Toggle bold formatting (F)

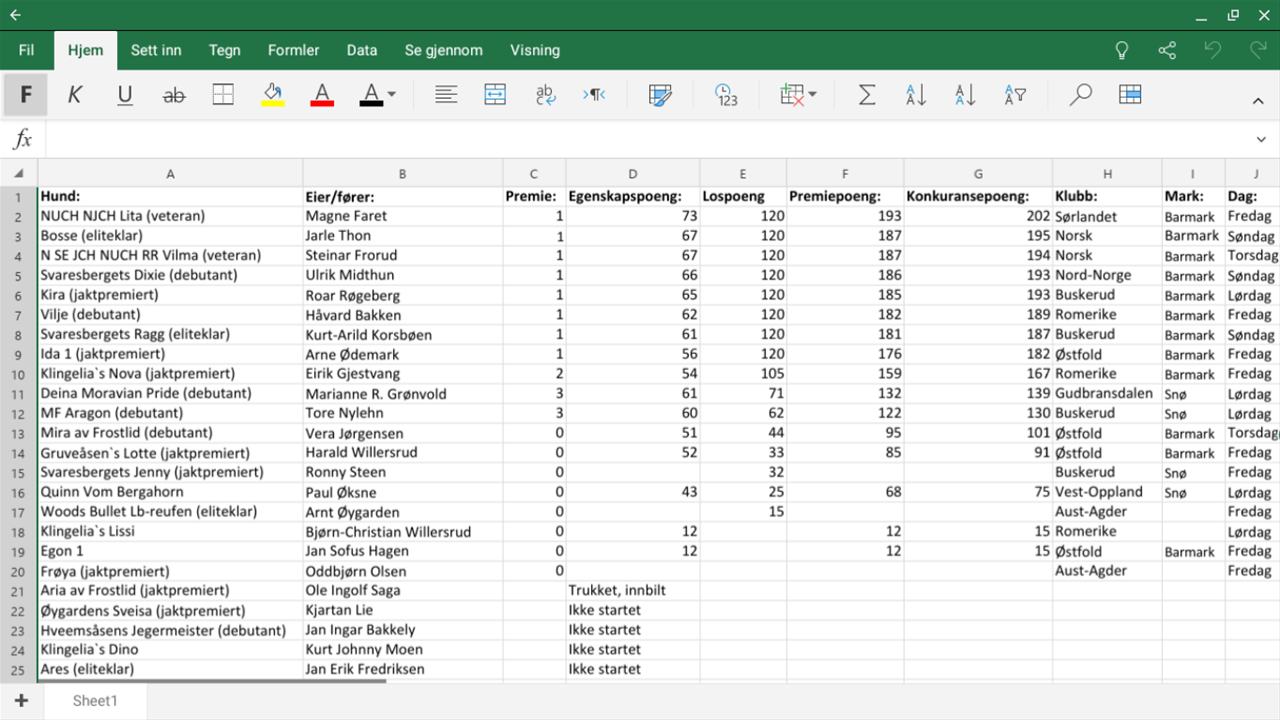pyautogui.click(x=25, y=95)
